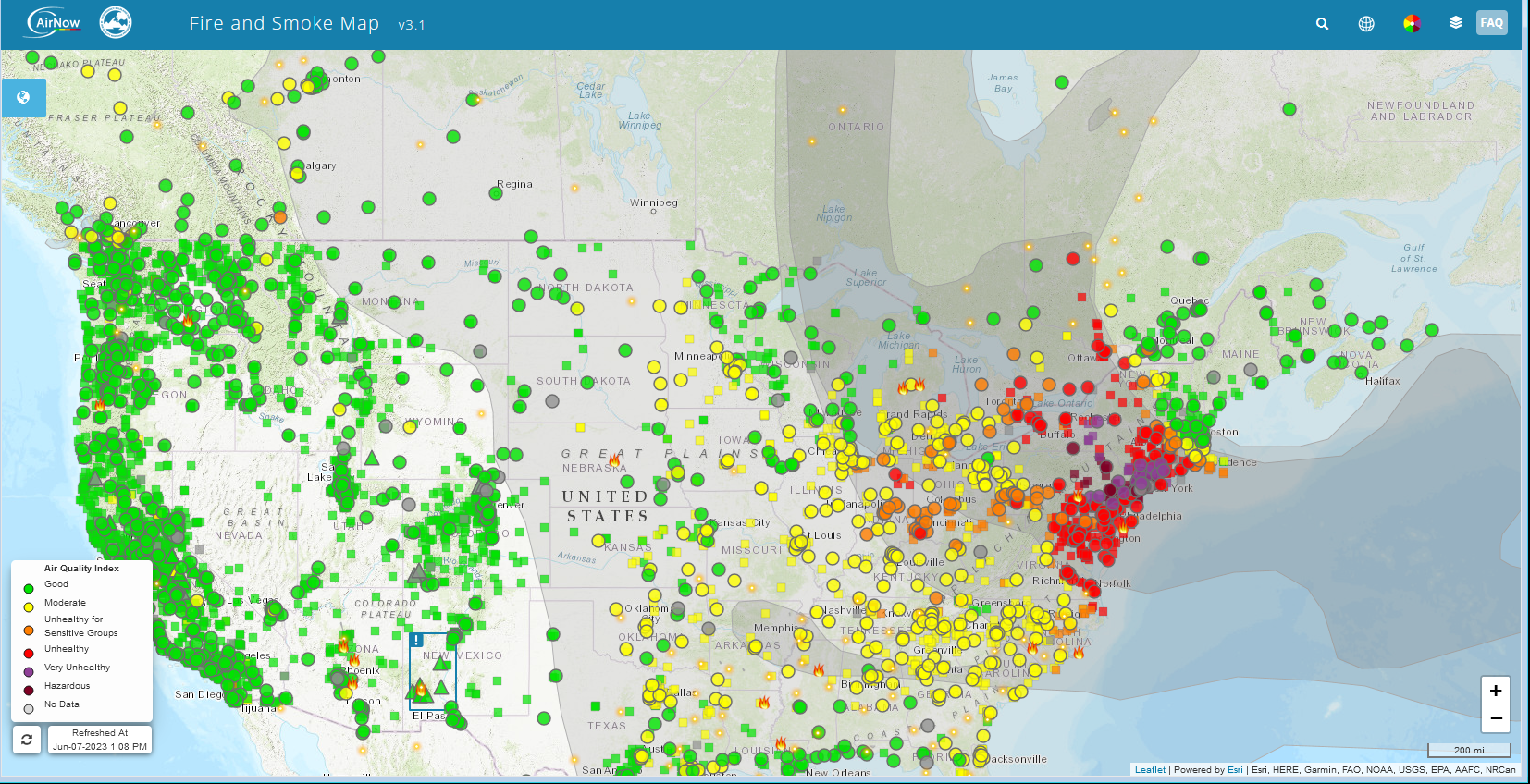Open the Leaflet attribution link

[1150, 769]
